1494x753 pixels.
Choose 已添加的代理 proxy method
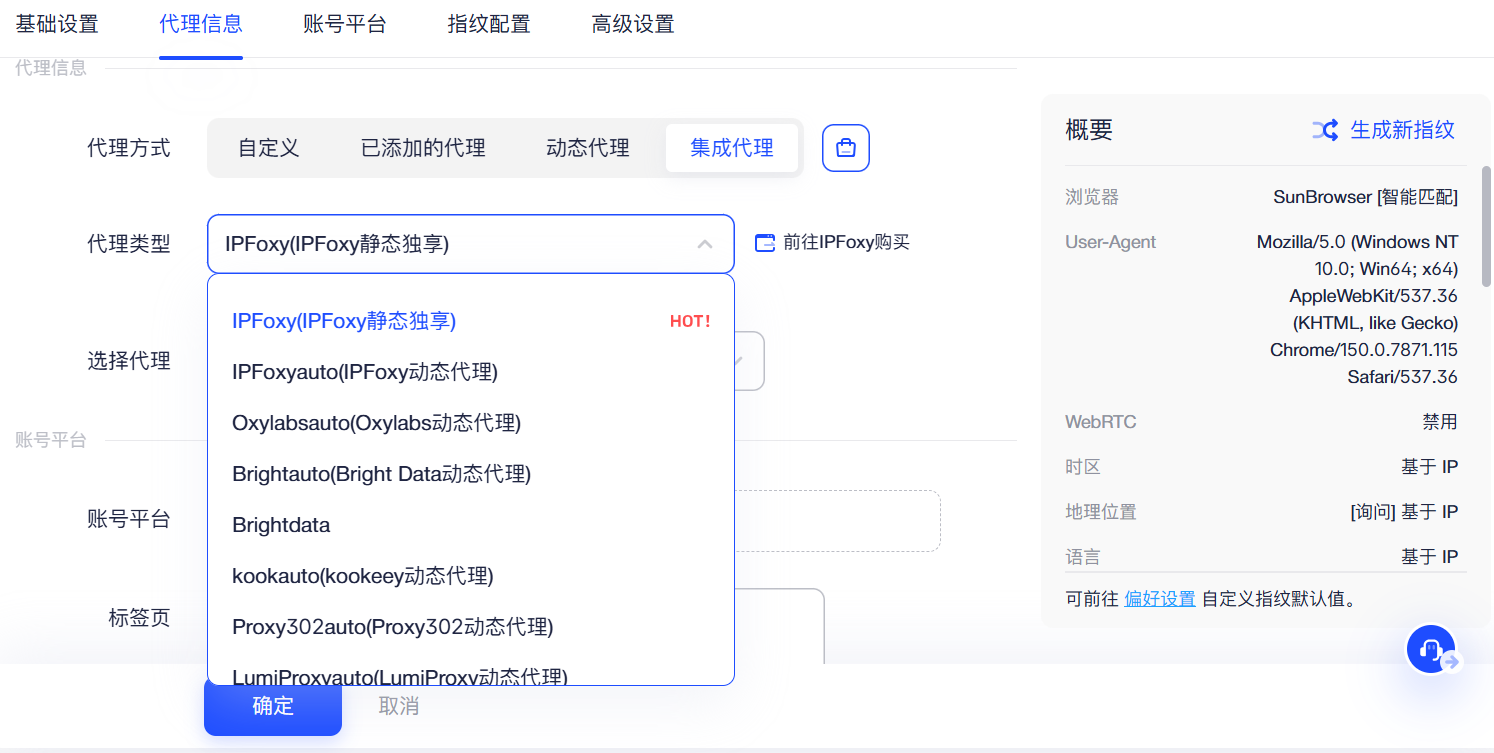423,148
